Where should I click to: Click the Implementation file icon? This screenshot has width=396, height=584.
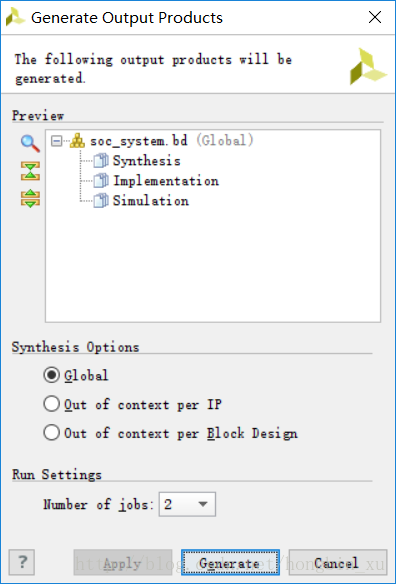pyautogui.click(x=101, y=181)
